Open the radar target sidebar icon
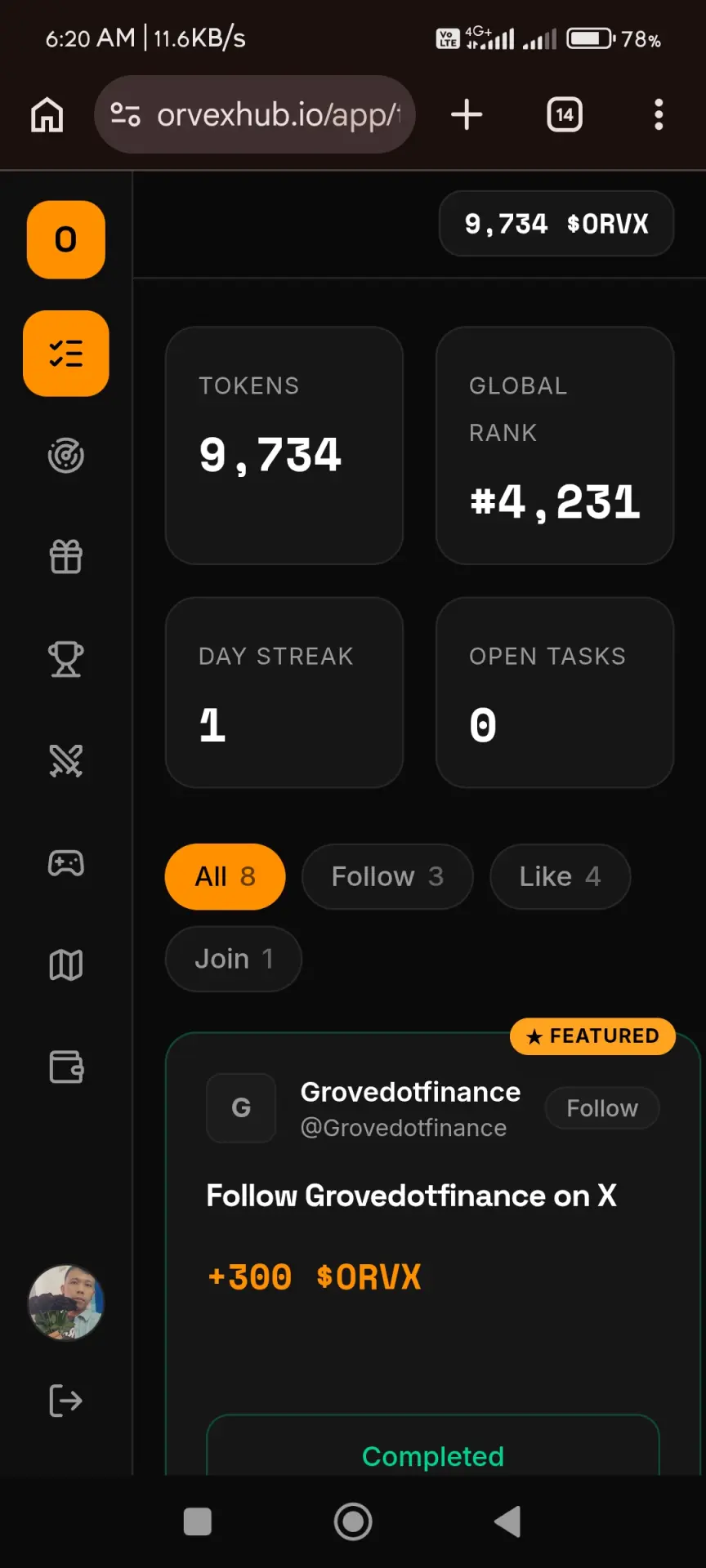706x1568 pixels. [x=66, y=456]
